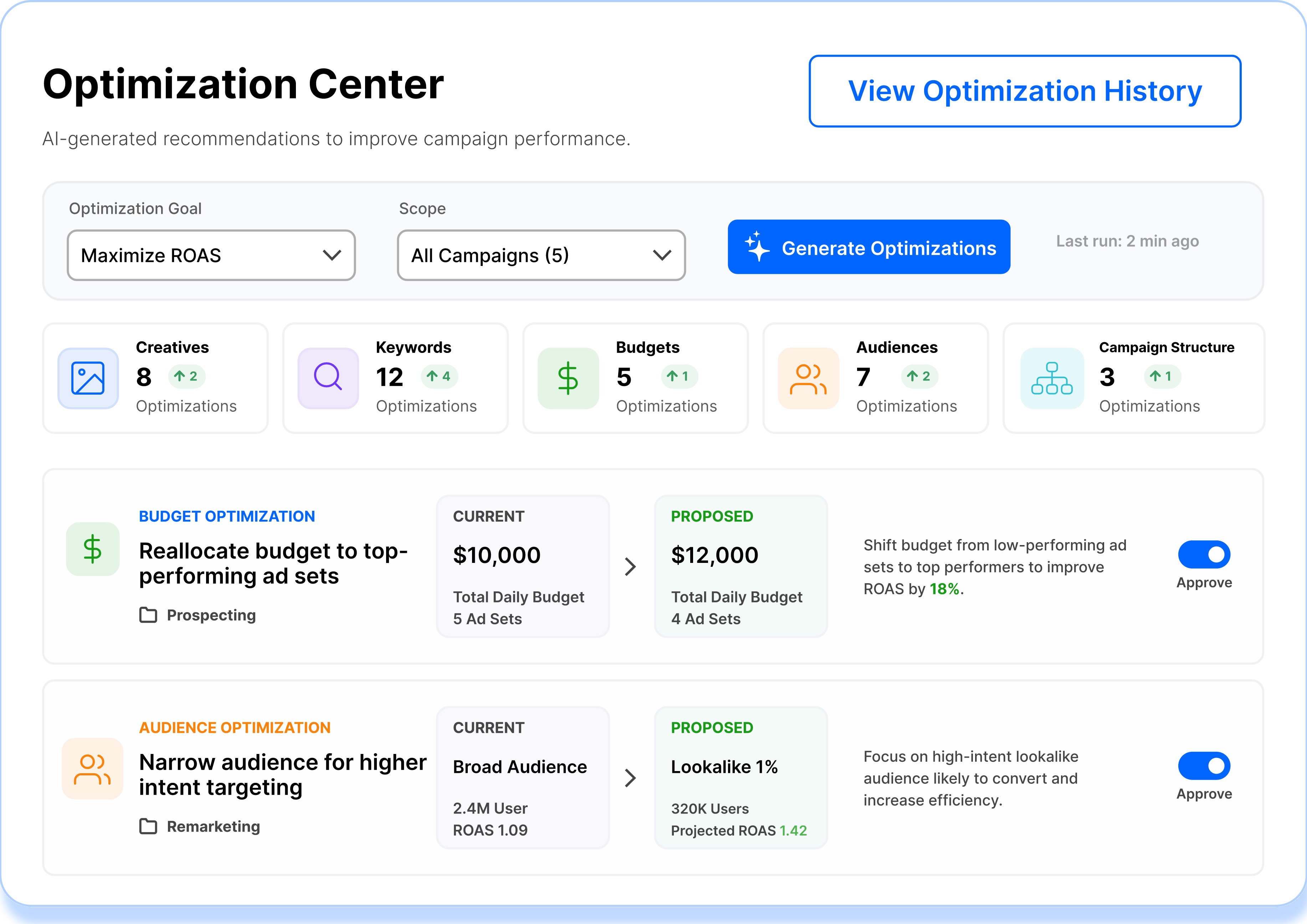Click the 'Last run: 2 min ago' text
1307x924 pixels.
click(1127, 241)
